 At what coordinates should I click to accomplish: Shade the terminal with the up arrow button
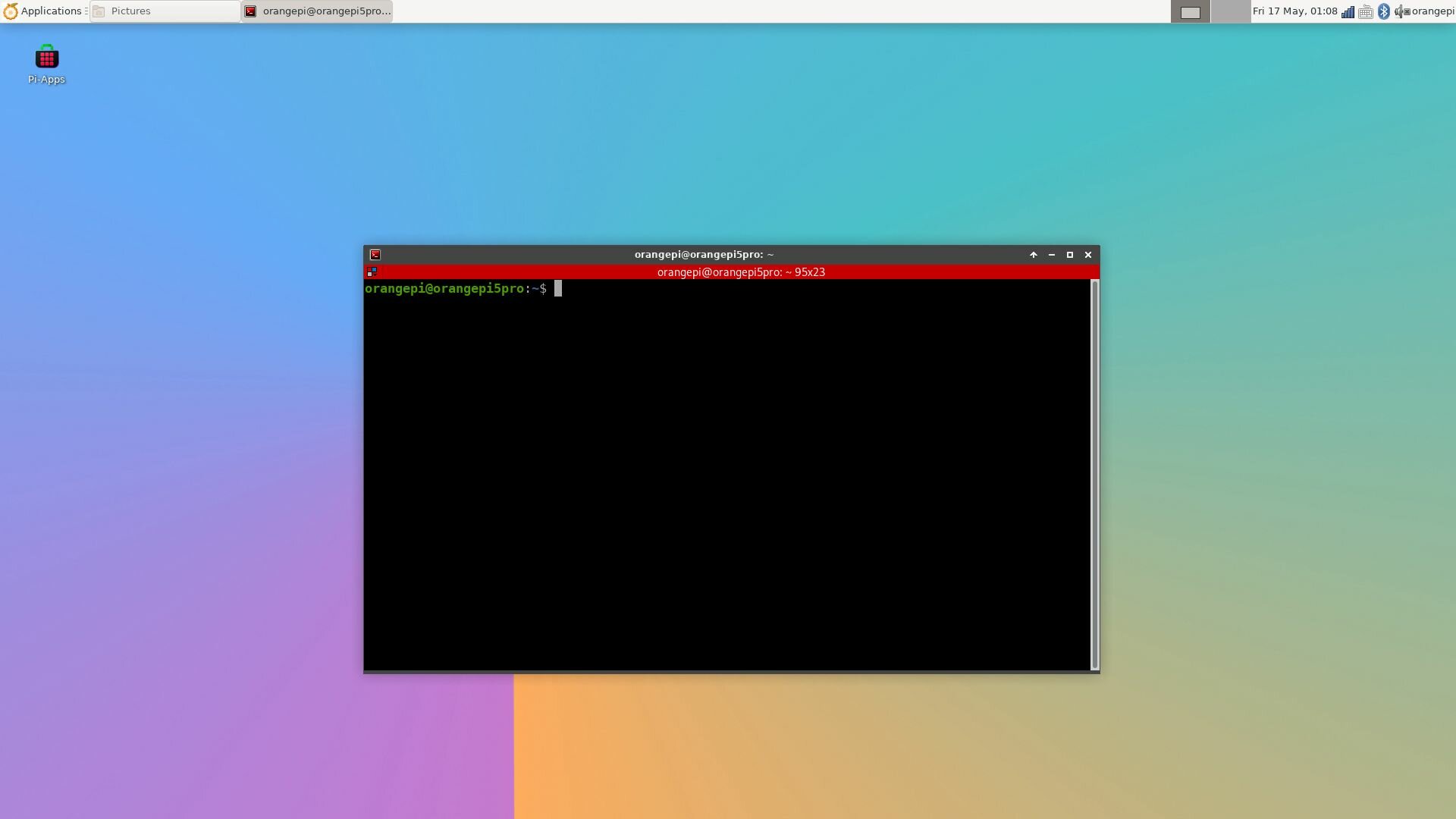coord(1033,255)
